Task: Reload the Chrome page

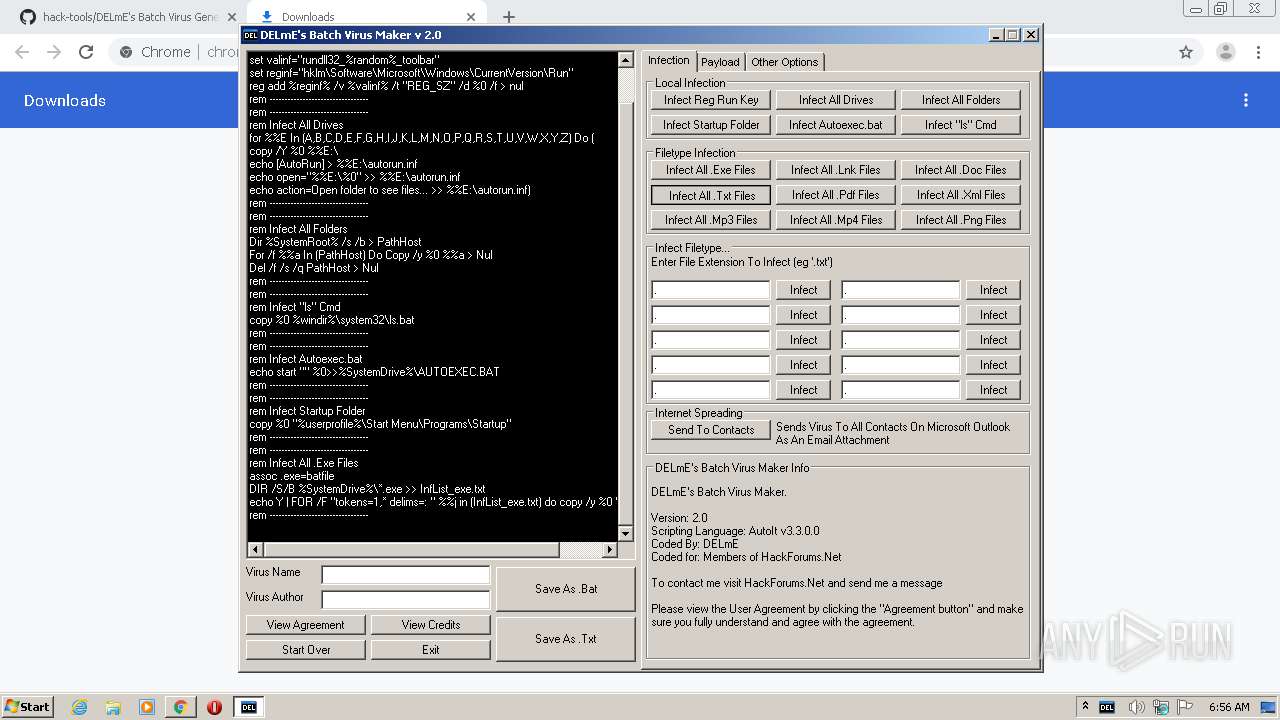Action: click(x=86, y=52)
